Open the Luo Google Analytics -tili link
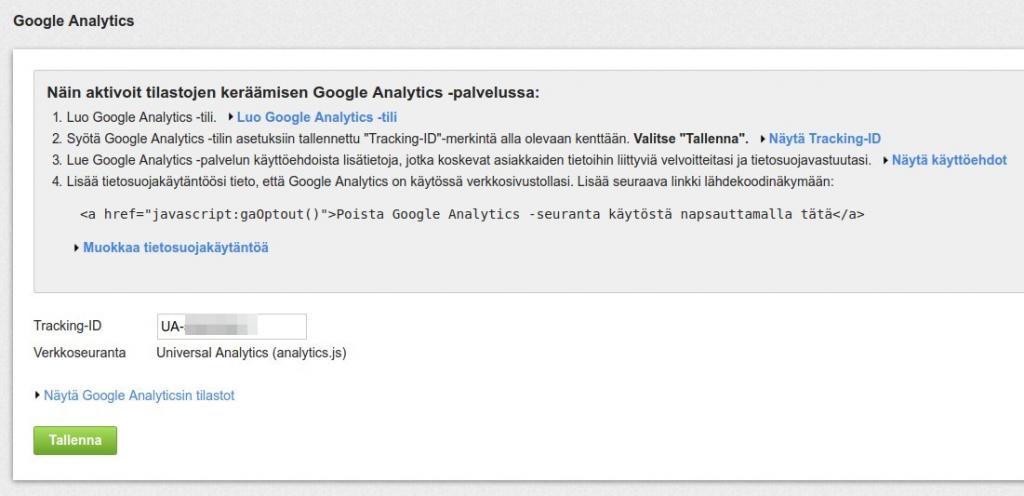Screen dimensions: 1024x496 tap(317, 117)
